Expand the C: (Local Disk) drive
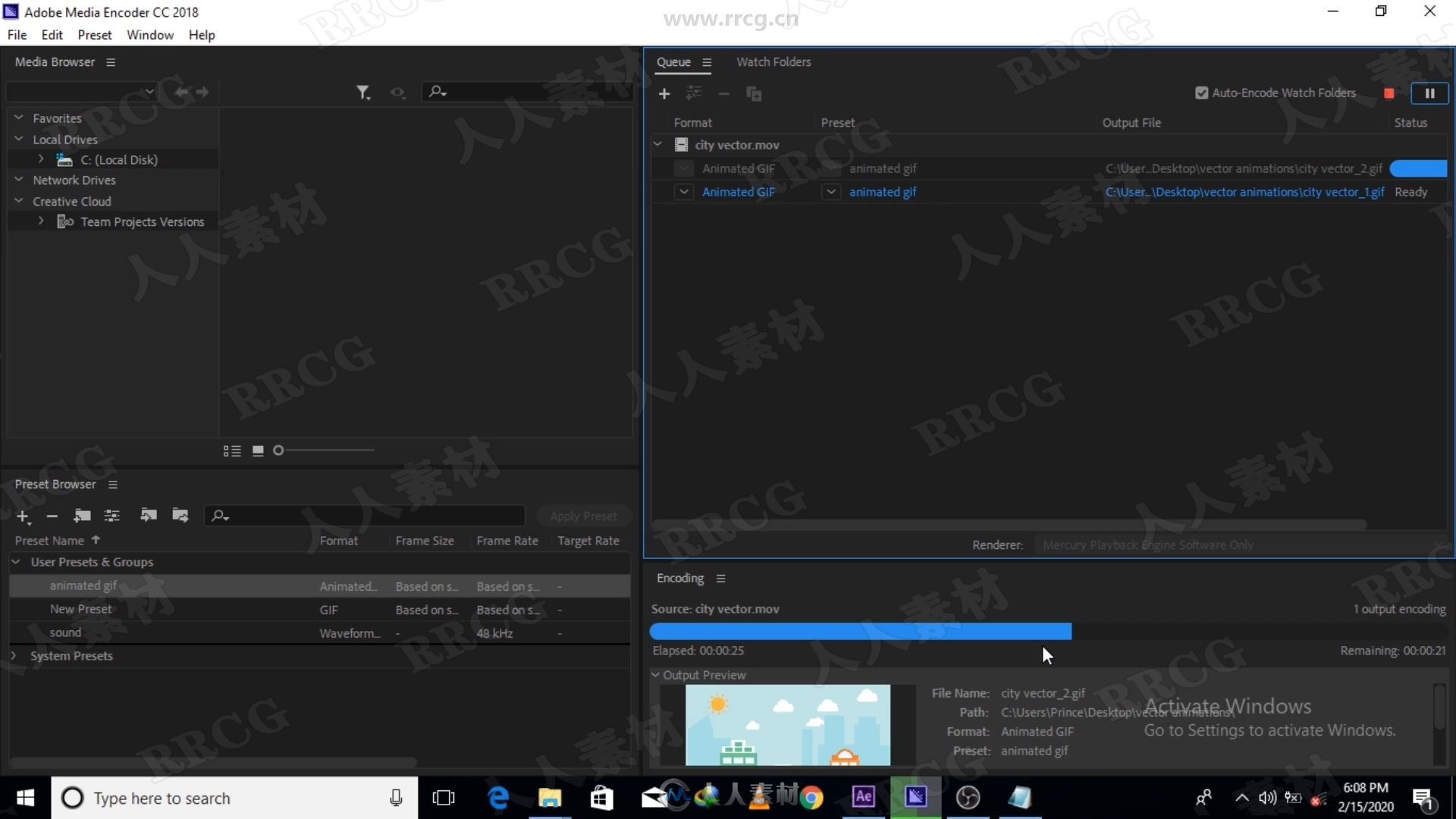The image size is (1456, 819). pos(41,160)
